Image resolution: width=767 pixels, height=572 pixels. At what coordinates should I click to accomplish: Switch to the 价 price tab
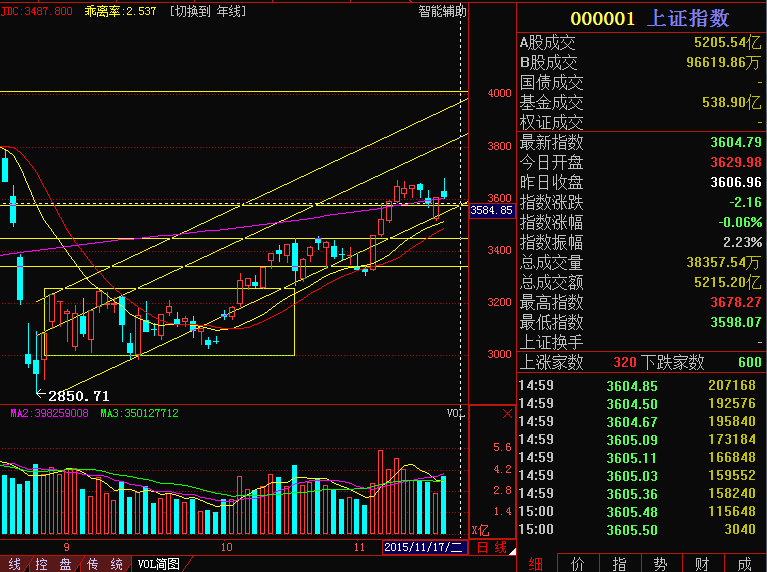578,563
